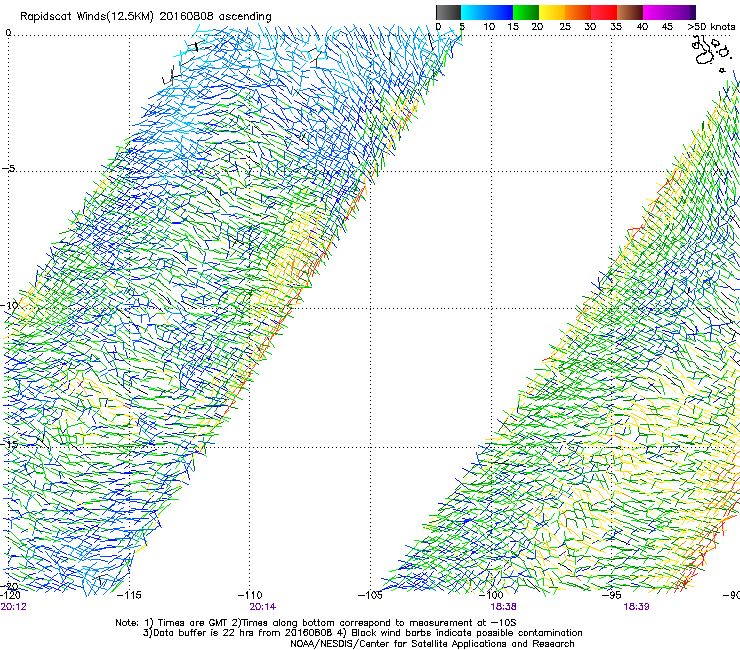The width and height of the screenshot is (740, 650).
Task: Click the purple '18:38' time stamp
Action: tap(503, 607)
